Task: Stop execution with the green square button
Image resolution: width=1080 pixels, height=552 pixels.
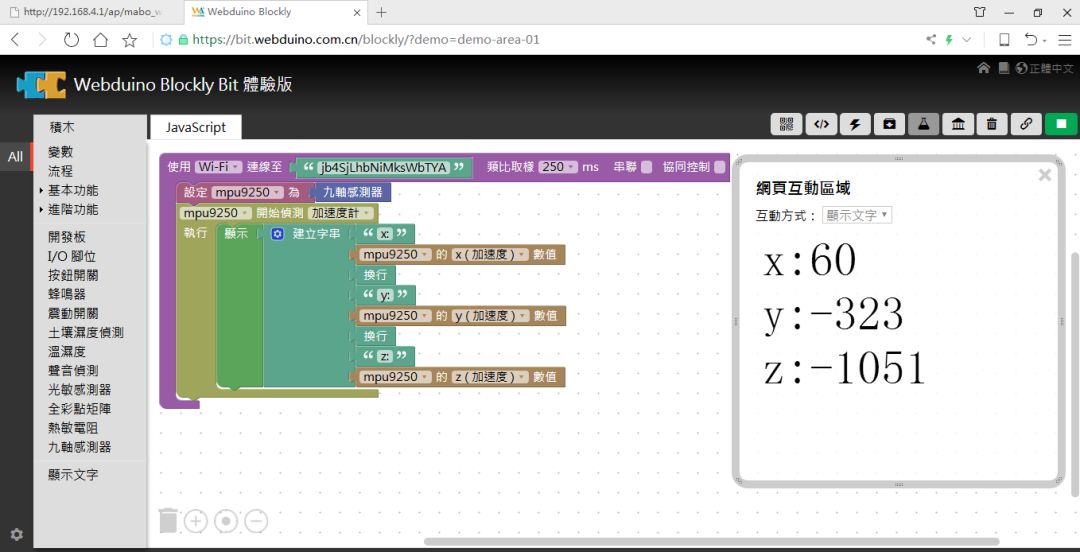Action: tap(1061, 124)
